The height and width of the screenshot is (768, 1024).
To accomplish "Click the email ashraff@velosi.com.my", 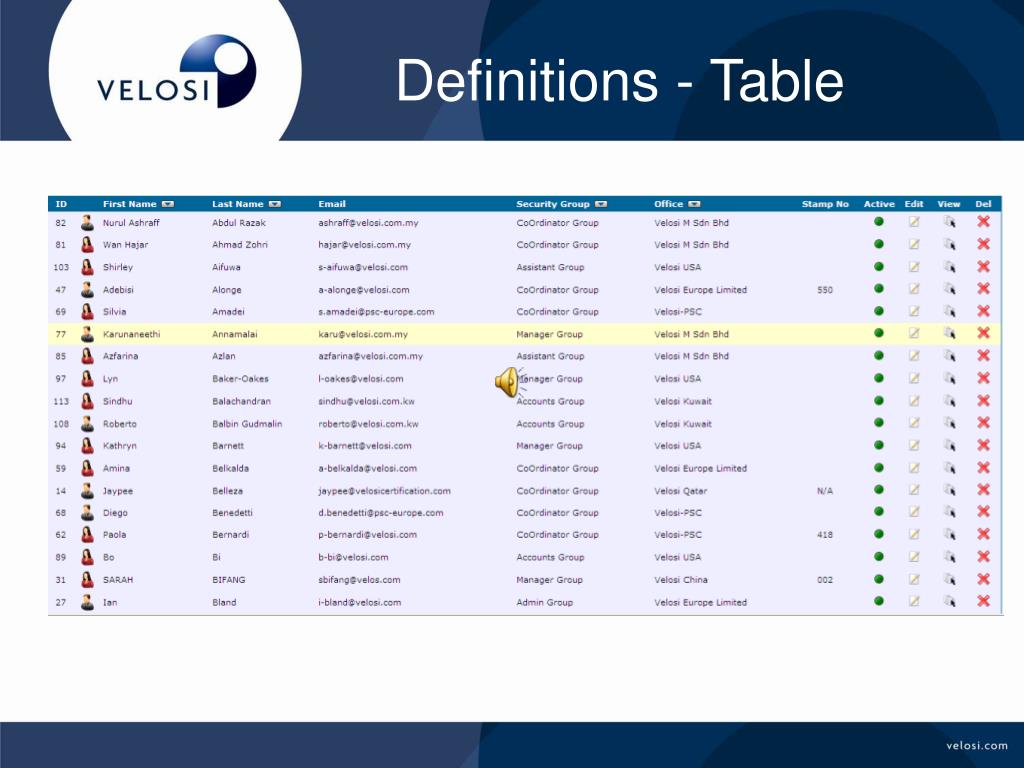I will (x=368, y=223).
